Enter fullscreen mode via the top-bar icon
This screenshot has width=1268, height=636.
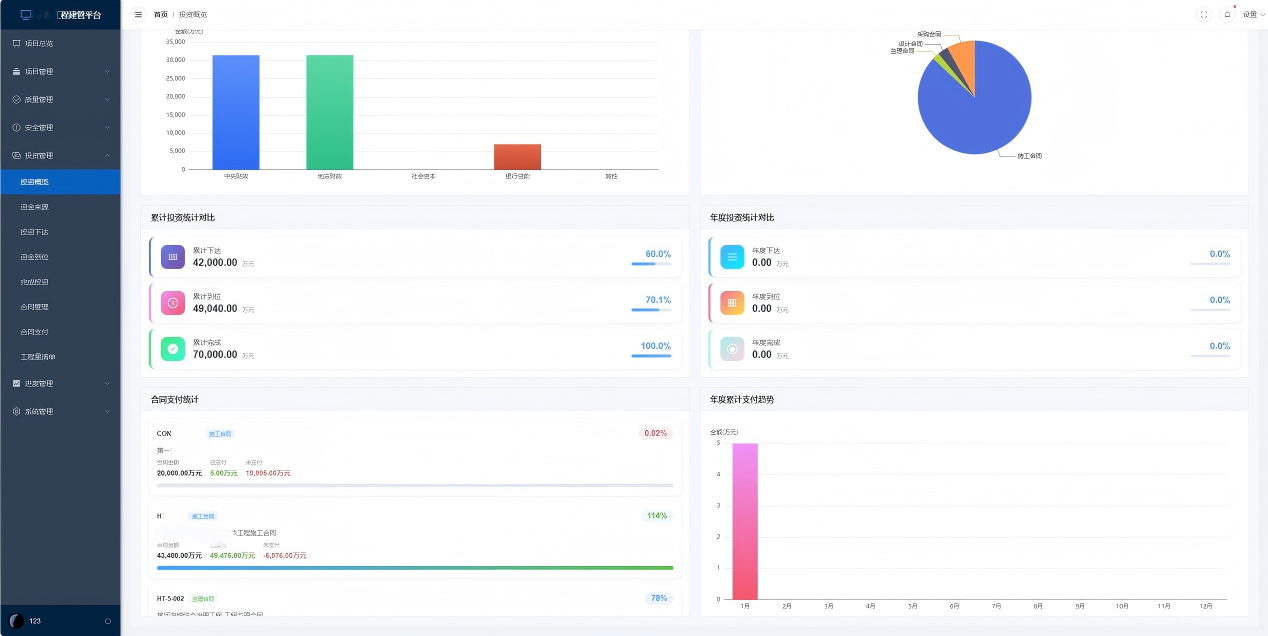pos(1203,15)
